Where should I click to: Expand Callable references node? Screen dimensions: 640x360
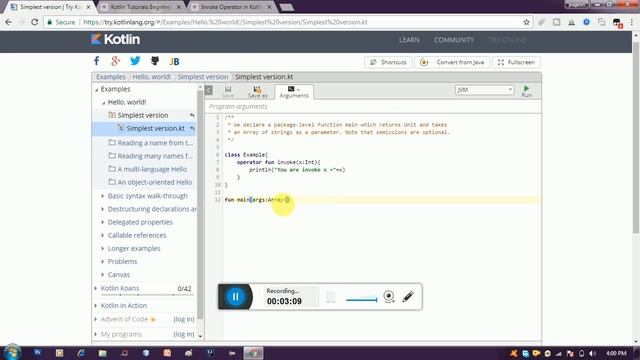pyautogui.click(x=102, y=236)
